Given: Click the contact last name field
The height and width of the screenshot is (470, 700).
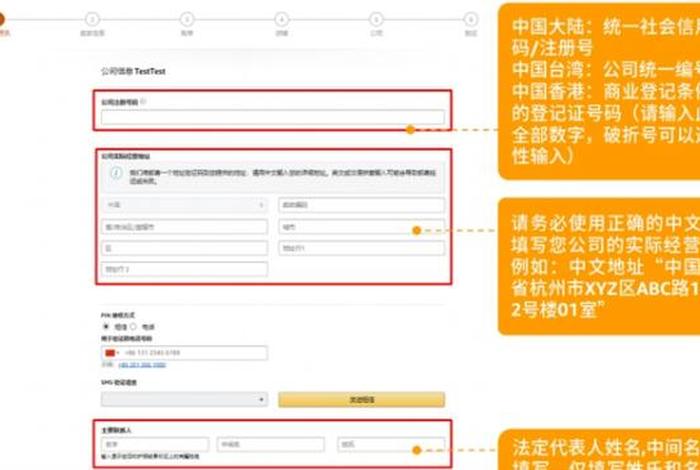Looking at the screenshot, I should 391,445.
